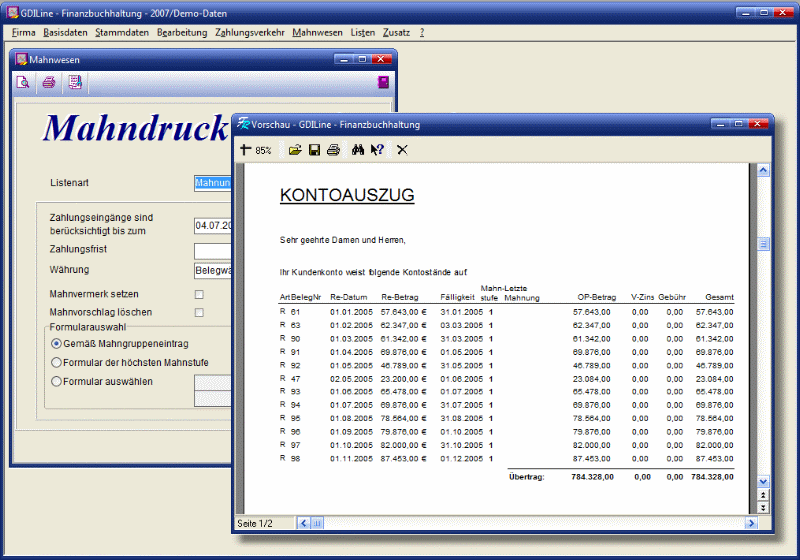The image size is (800, 560).
Task: Open the Währung combo box
Action: 213,270
